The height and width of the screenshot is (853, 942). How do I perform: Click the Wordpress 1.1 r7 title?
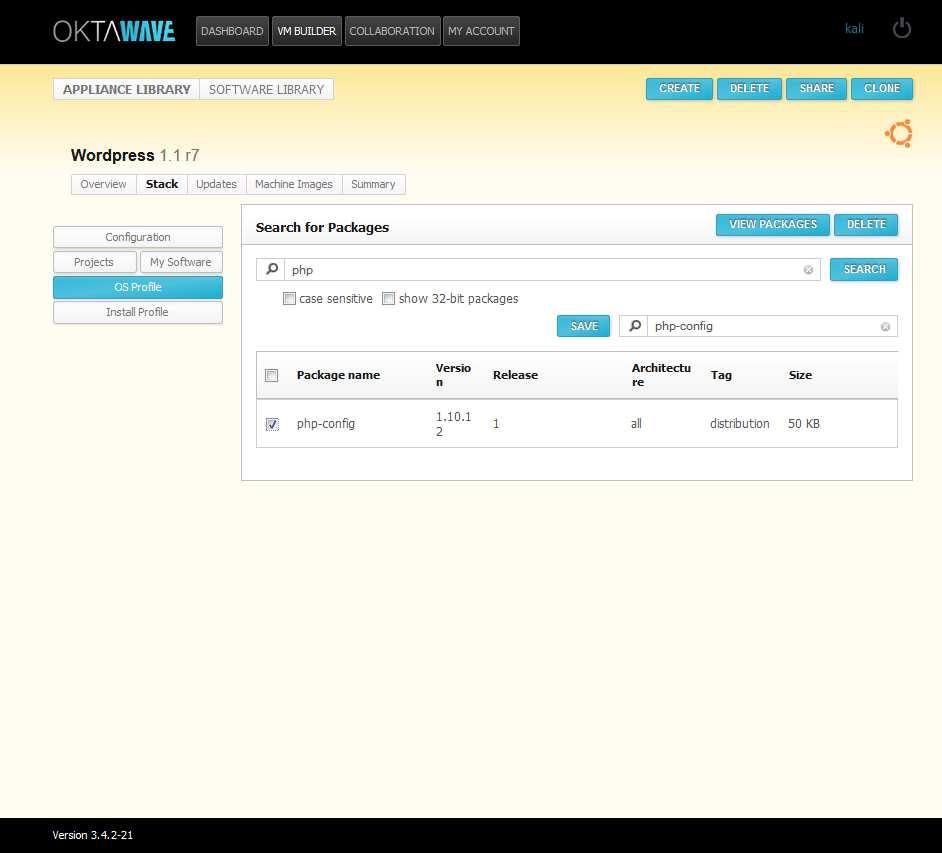(135, 155)
